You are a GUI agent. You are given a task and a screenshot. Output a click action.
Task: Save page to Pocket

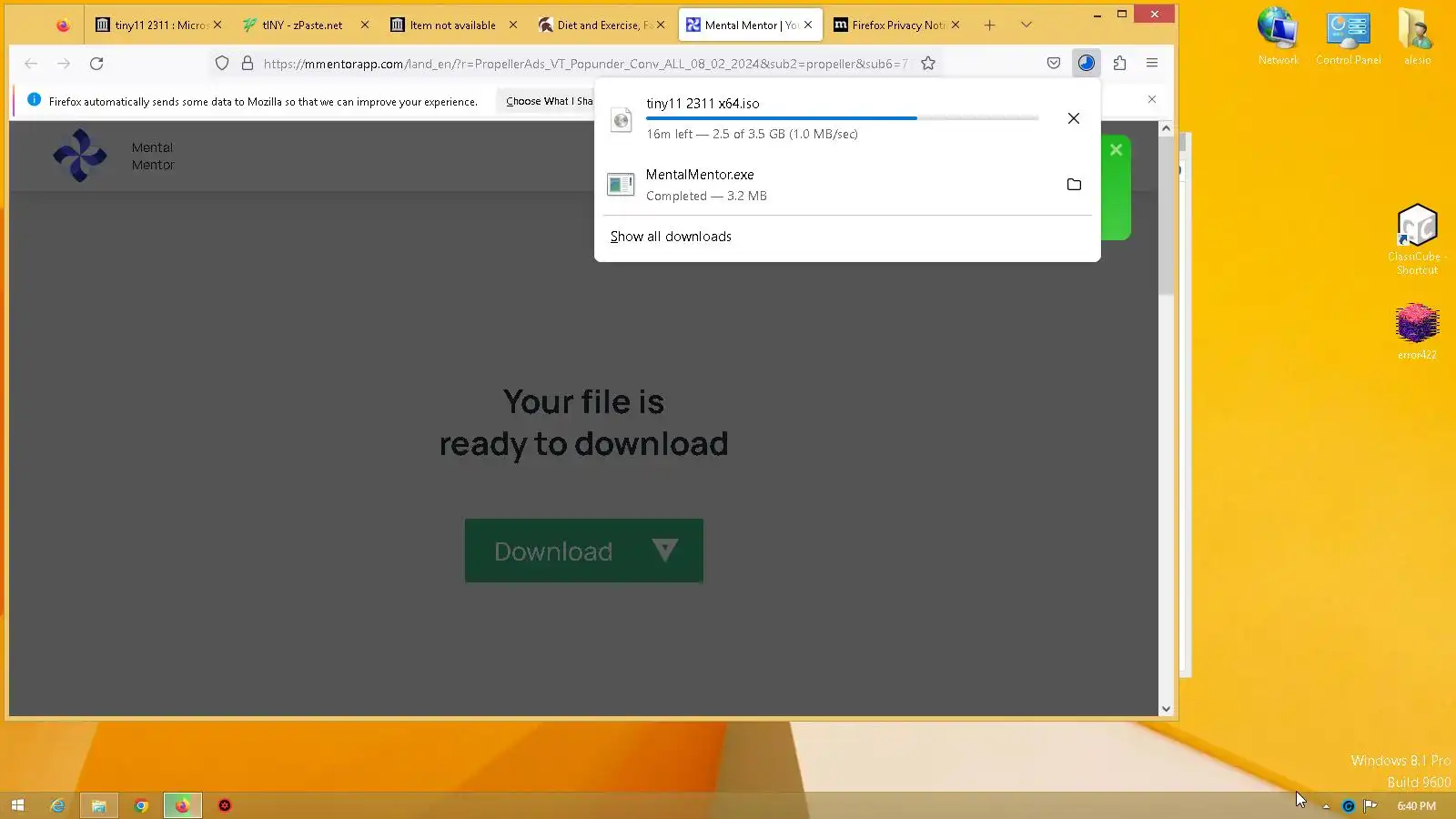click(x=1054, y=64)
